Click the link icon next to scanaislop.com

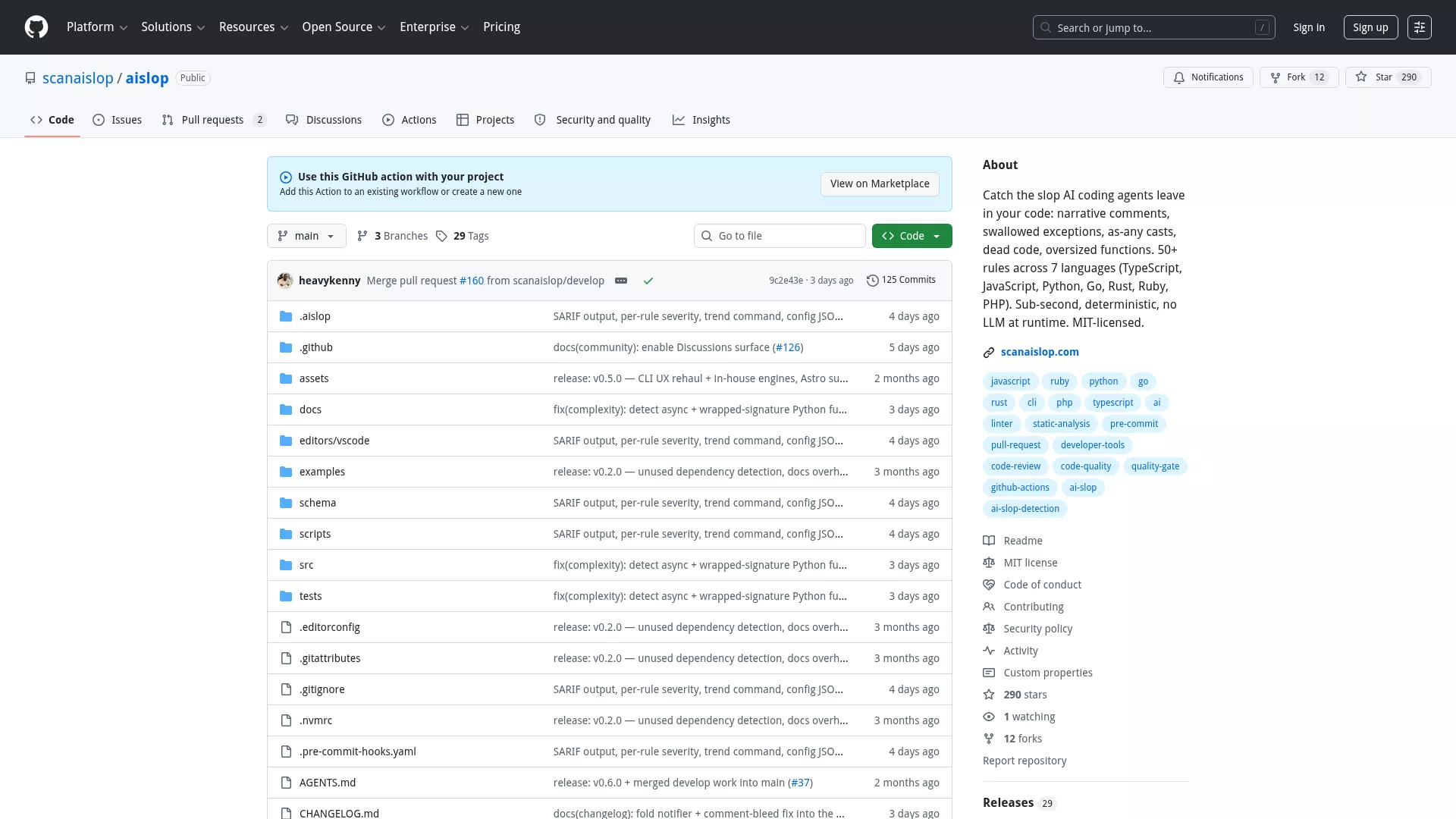point(989,353)
